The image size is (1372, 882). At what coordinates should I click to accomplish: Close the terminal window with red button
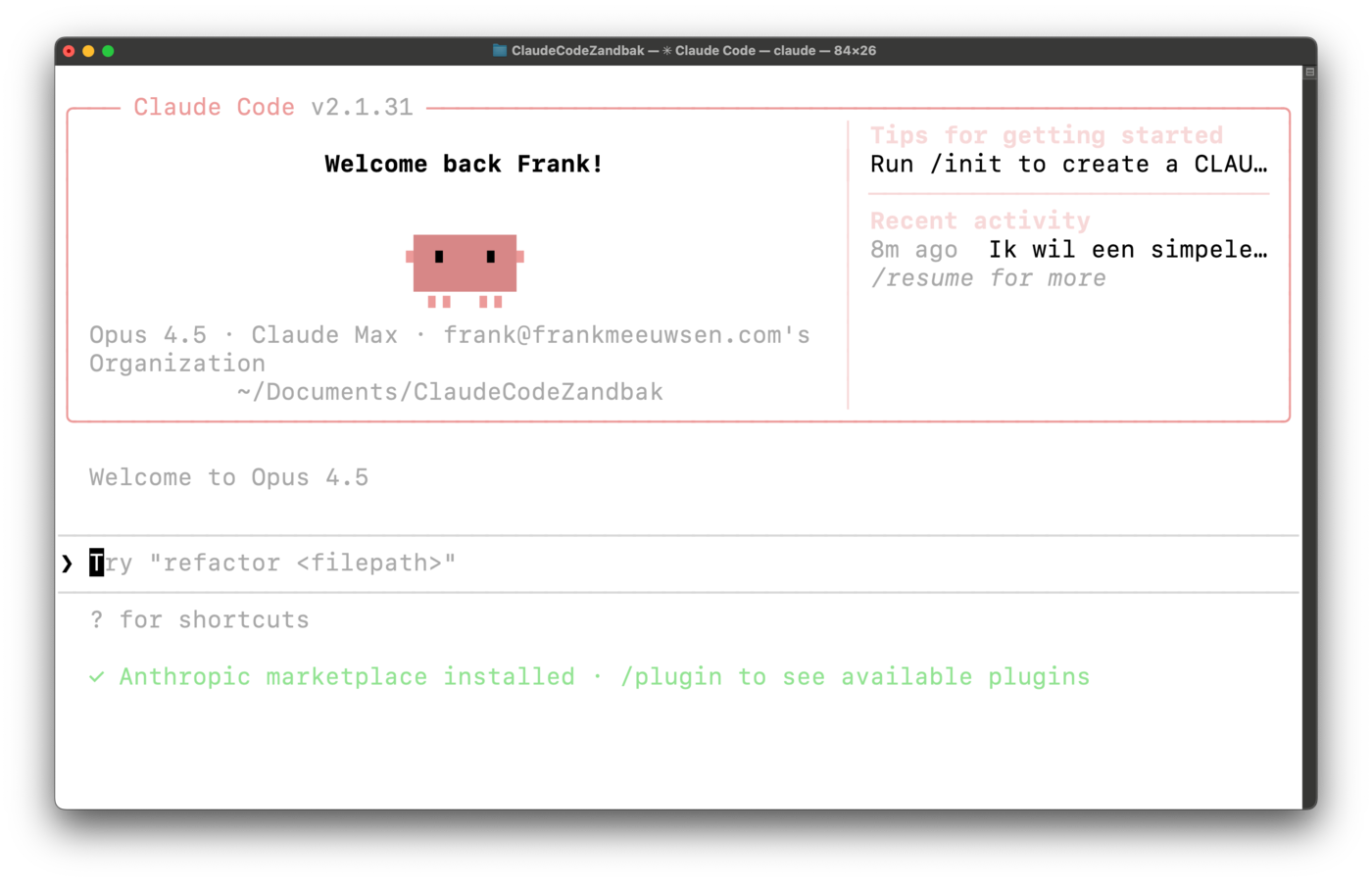pyautogui.click(x=69, y=51)
